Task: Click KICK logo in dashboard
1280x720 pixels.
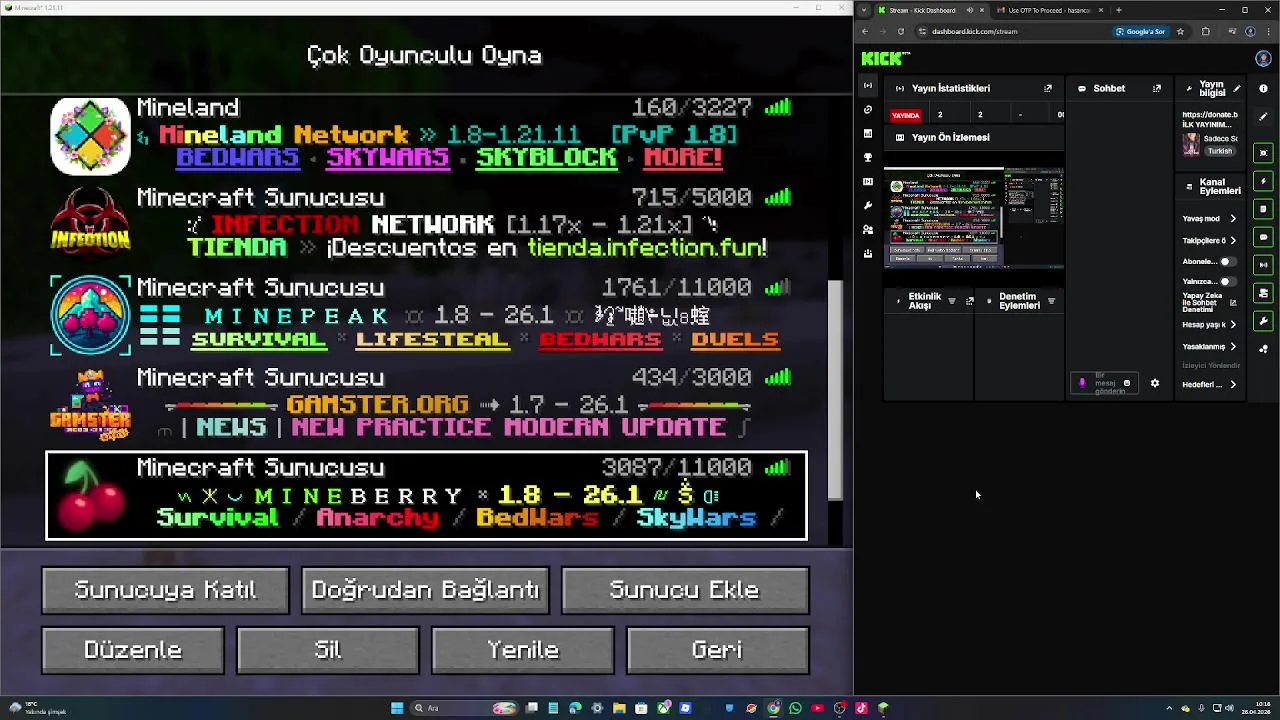Action: [x=885, y=58]
